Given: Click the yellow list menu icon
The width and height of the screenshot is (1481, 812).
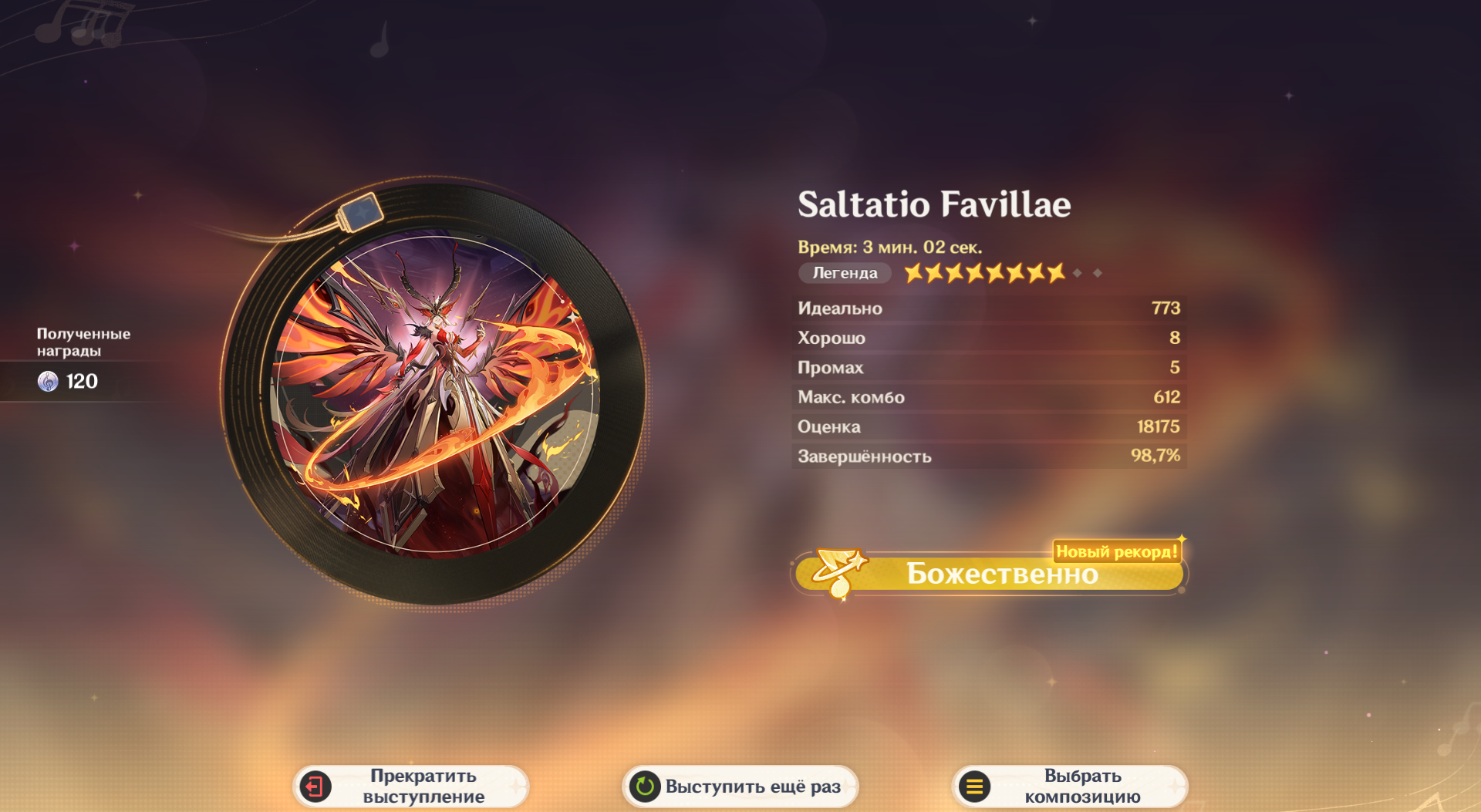Looking at the screenshot, I should (x=974, y=787).
